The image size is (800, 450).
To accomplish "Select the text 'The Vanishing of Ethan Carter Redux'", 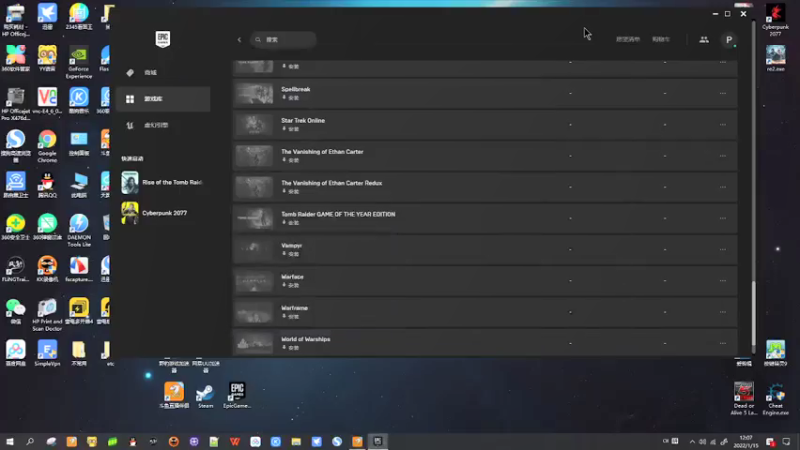I will (x=332, y=183).
